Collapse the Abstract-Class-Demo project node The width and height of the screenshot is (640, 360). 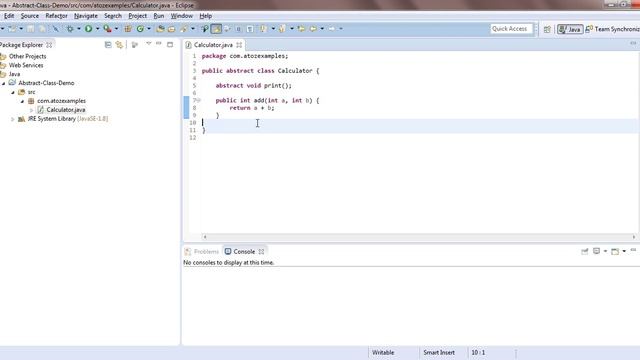tap(4, 83)
